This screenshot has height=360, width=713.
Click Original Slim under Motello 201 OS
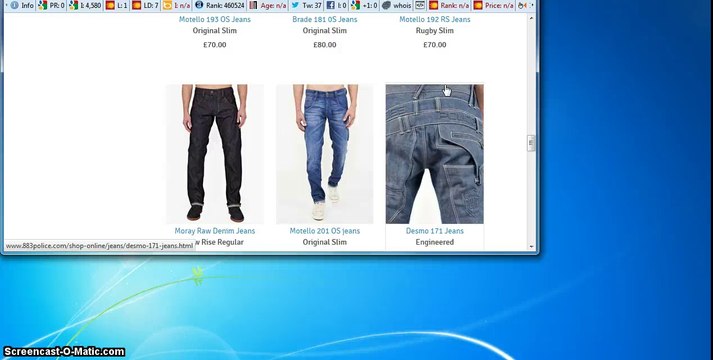pos(325,242)
